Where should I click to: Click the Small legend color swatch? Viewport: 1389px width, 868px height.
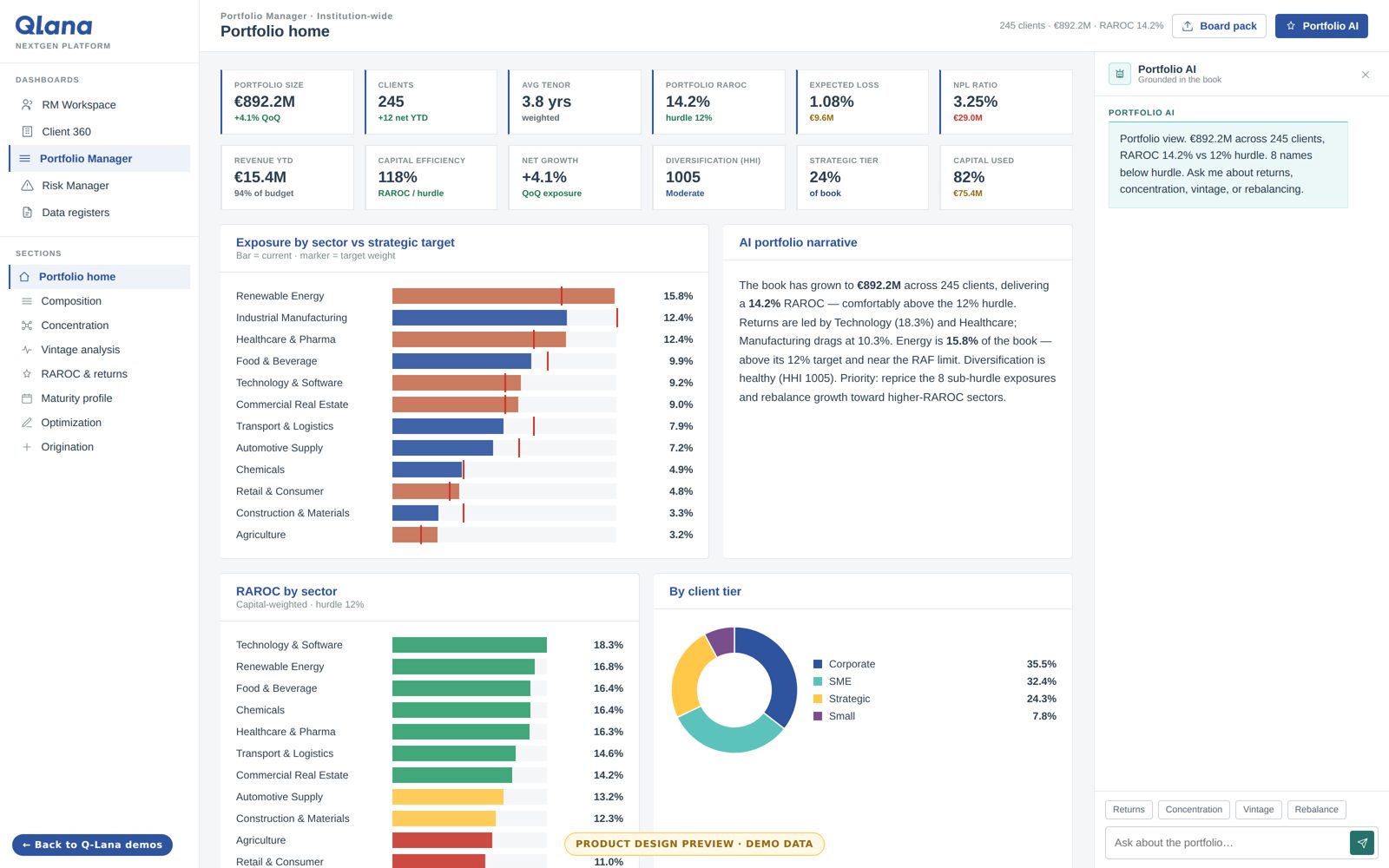[x=818, y=716]
